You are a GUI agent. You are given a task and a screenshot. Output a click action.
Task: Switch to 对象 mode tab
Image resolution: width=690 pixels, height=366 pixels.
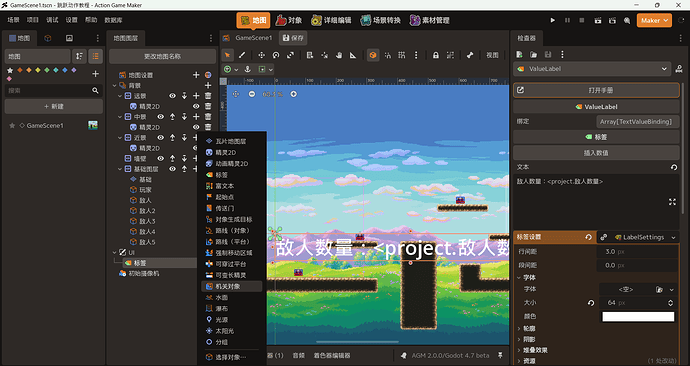tap(289, 20)
